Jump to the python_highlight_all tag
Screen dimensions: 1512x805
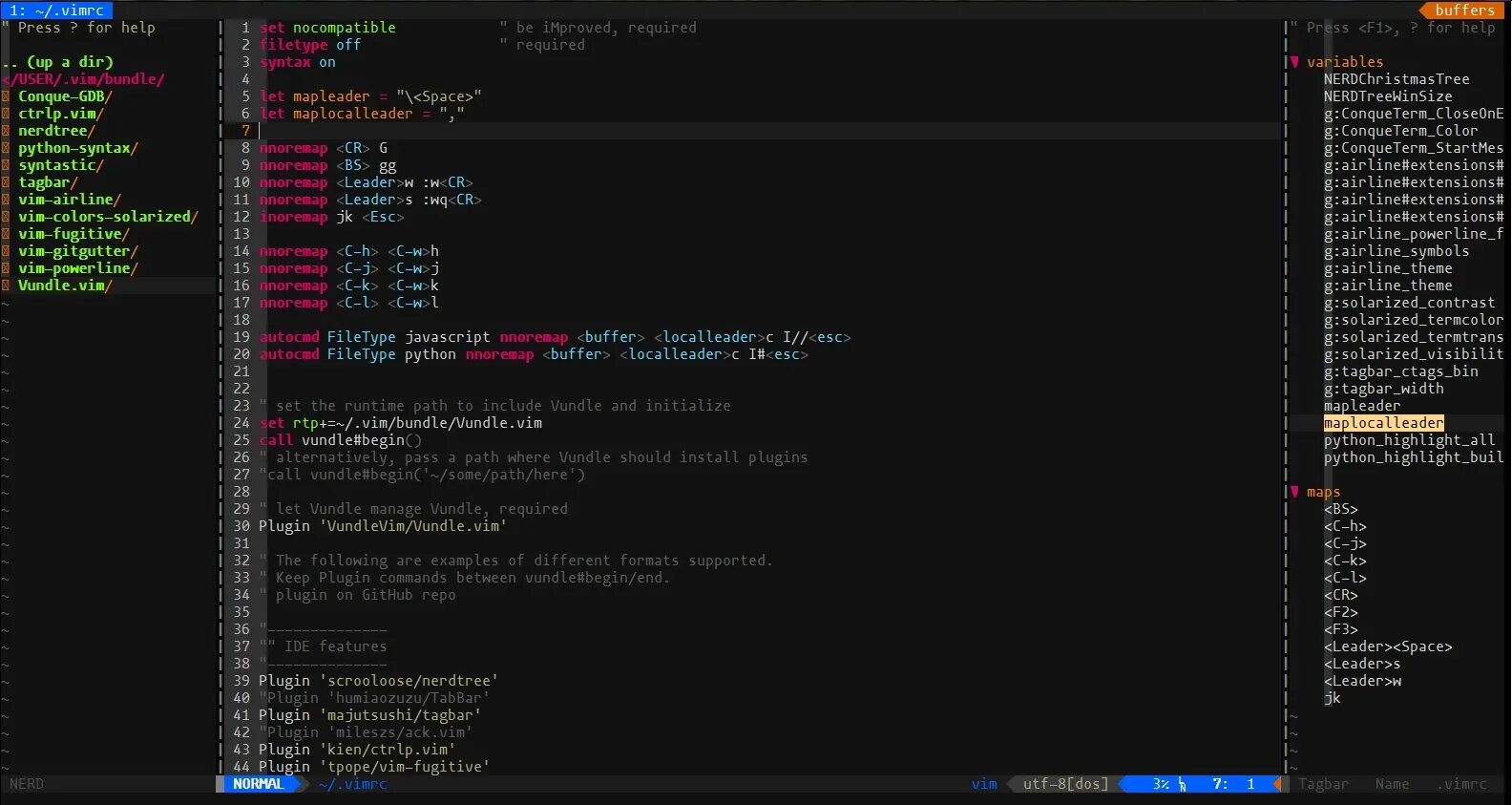tap(1409, 440)
